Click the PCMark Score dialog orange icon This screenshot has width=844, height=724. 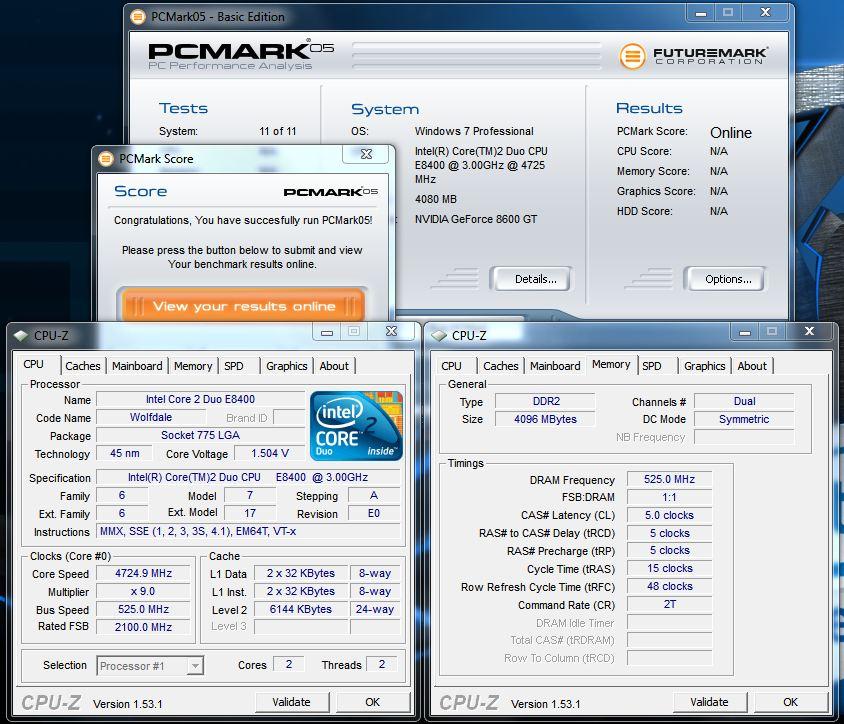pyautogui.click(x=106, y=158)
